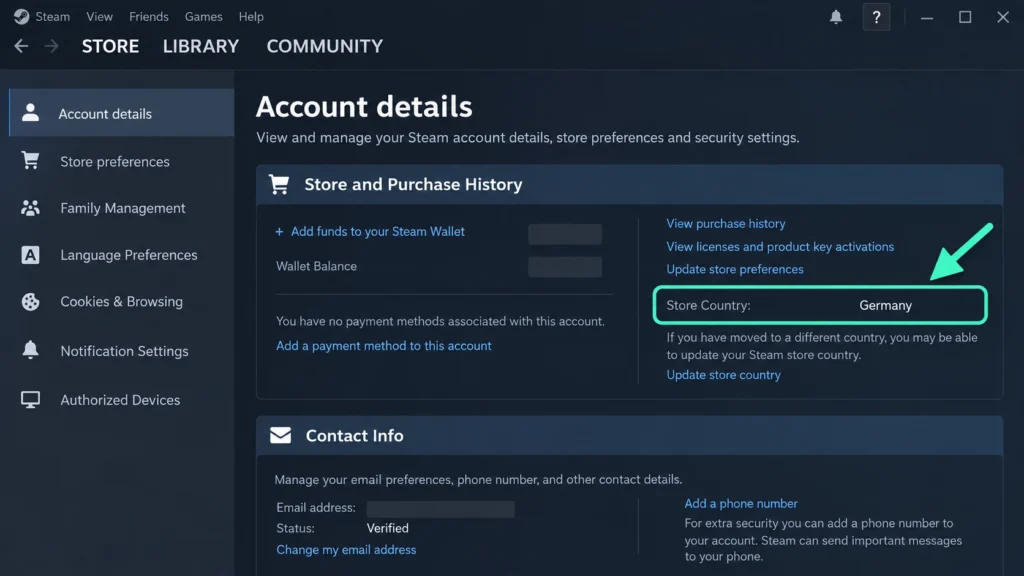Click the cookie icon beside Cookies & Browsing

click(30, 302)
